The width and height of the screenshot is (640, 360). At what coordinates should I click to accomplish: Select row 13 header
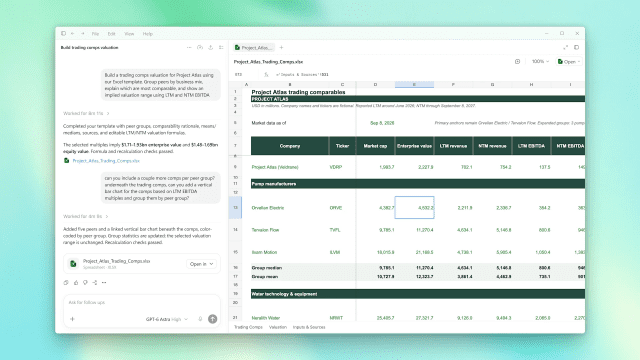[235, 208]
